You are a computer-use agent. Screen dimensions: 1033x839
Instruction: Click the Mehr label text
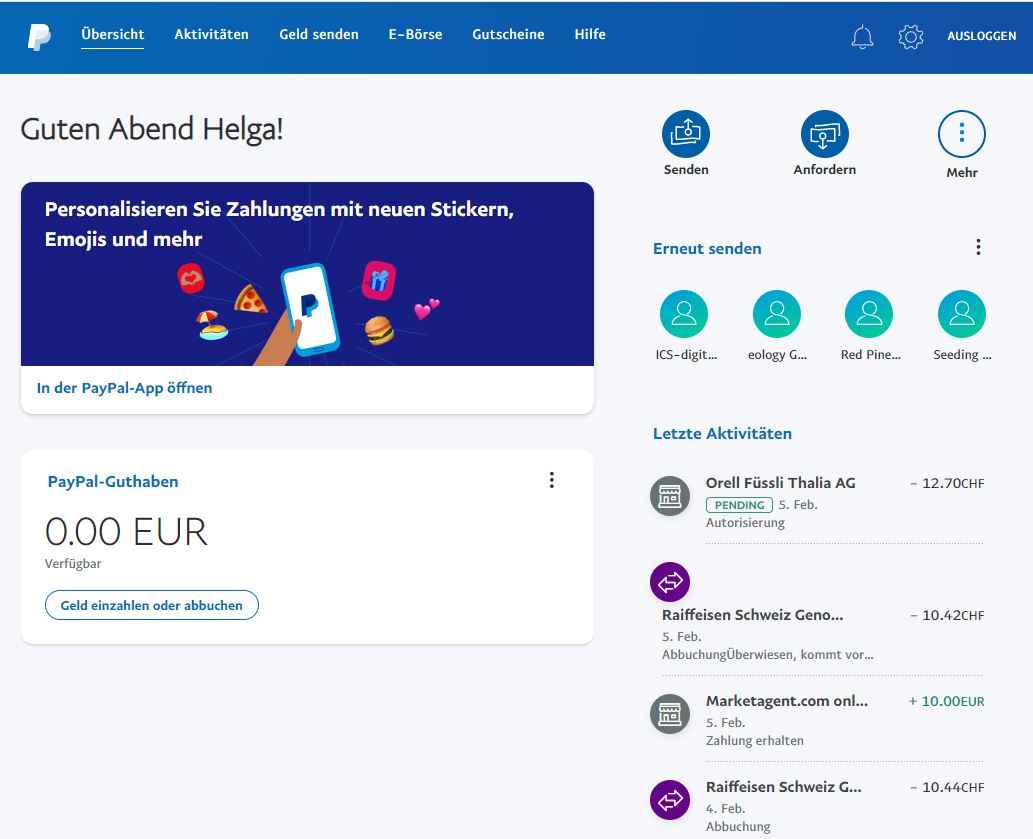[x=962, y=173]
